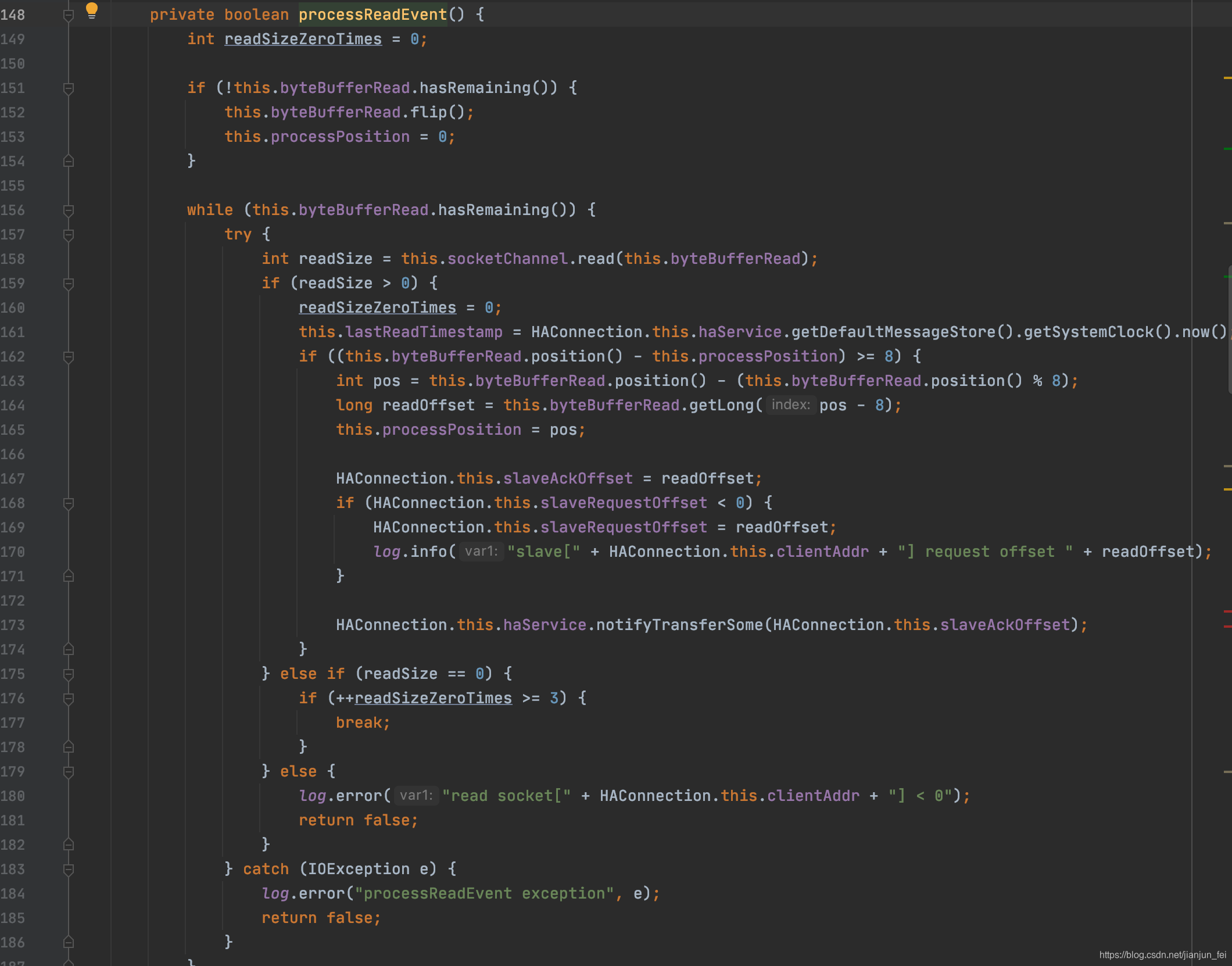Collapse the else-if readSize == 0 block
1232x966 pixels.
tap(68, 674)
